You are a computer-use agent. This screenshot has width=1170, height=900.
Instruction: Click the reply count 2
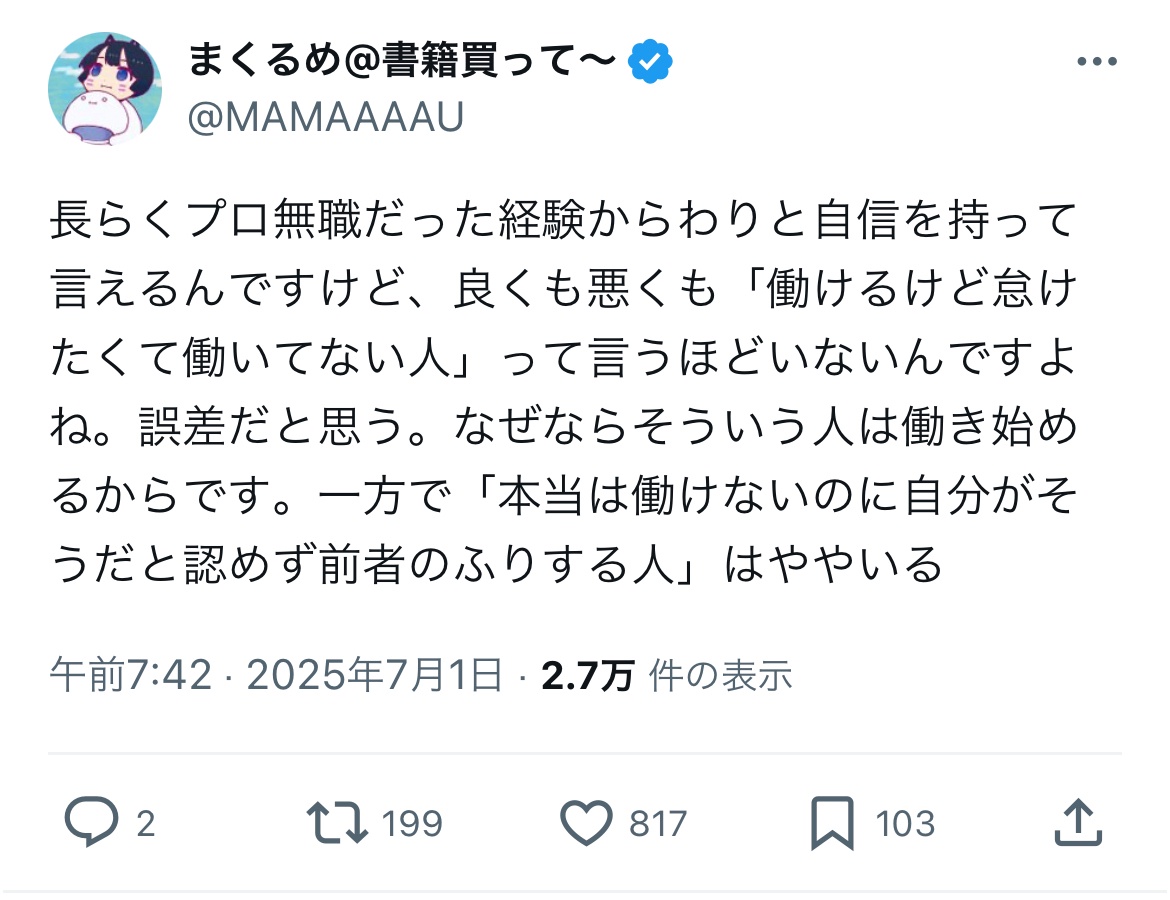click(x=146, y=824)
